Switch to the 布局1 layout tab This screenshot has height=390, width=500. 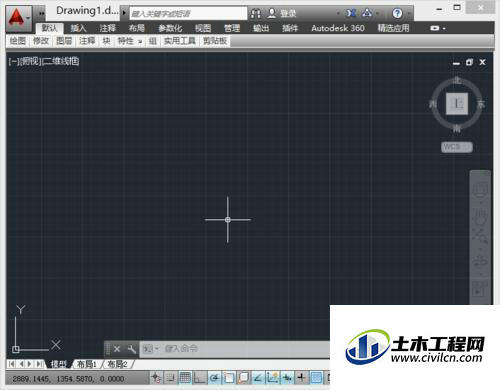(87, 364)
